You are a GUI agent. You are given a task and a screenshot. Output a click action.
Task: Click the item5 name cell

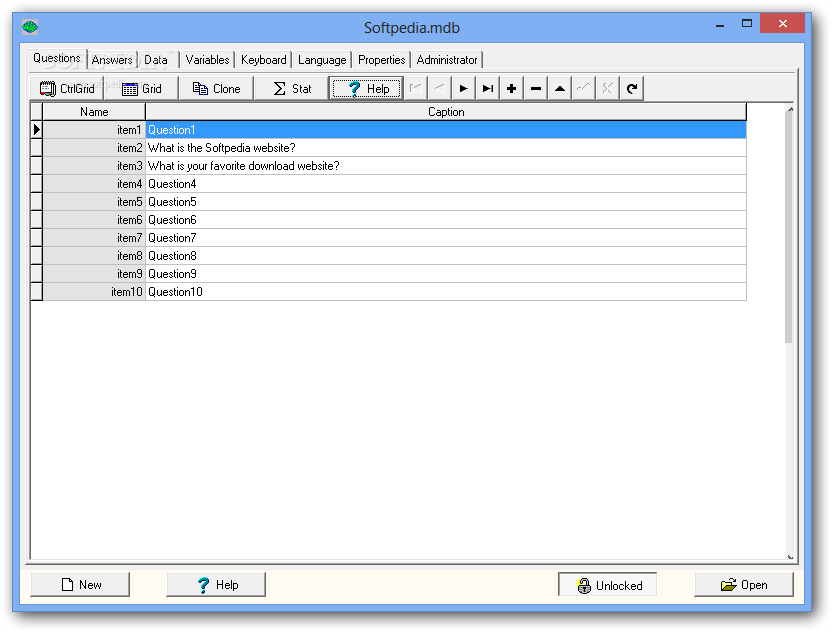click(94, 202)
